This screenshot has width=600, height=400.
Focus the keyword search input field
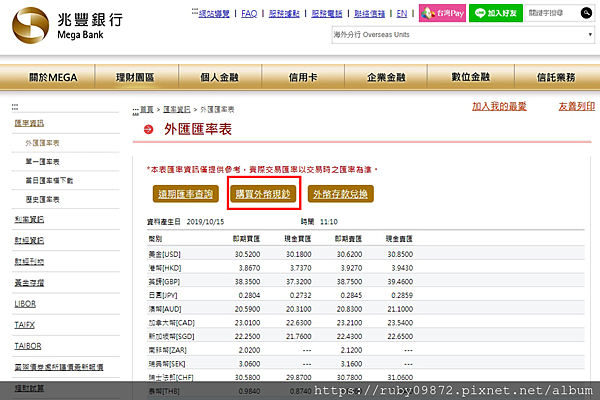[551, 13]
